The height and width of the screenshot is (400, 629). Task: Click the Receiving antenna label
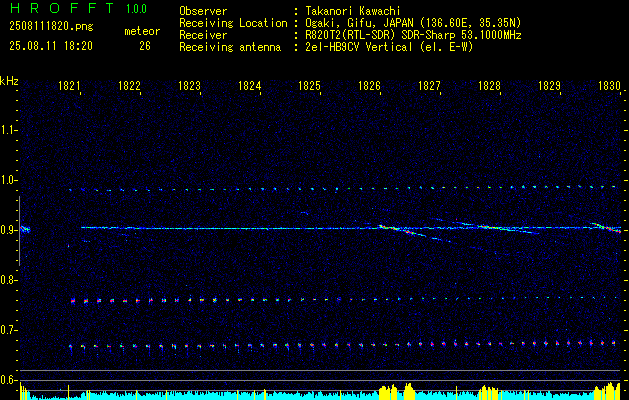(x=230, y=47)
